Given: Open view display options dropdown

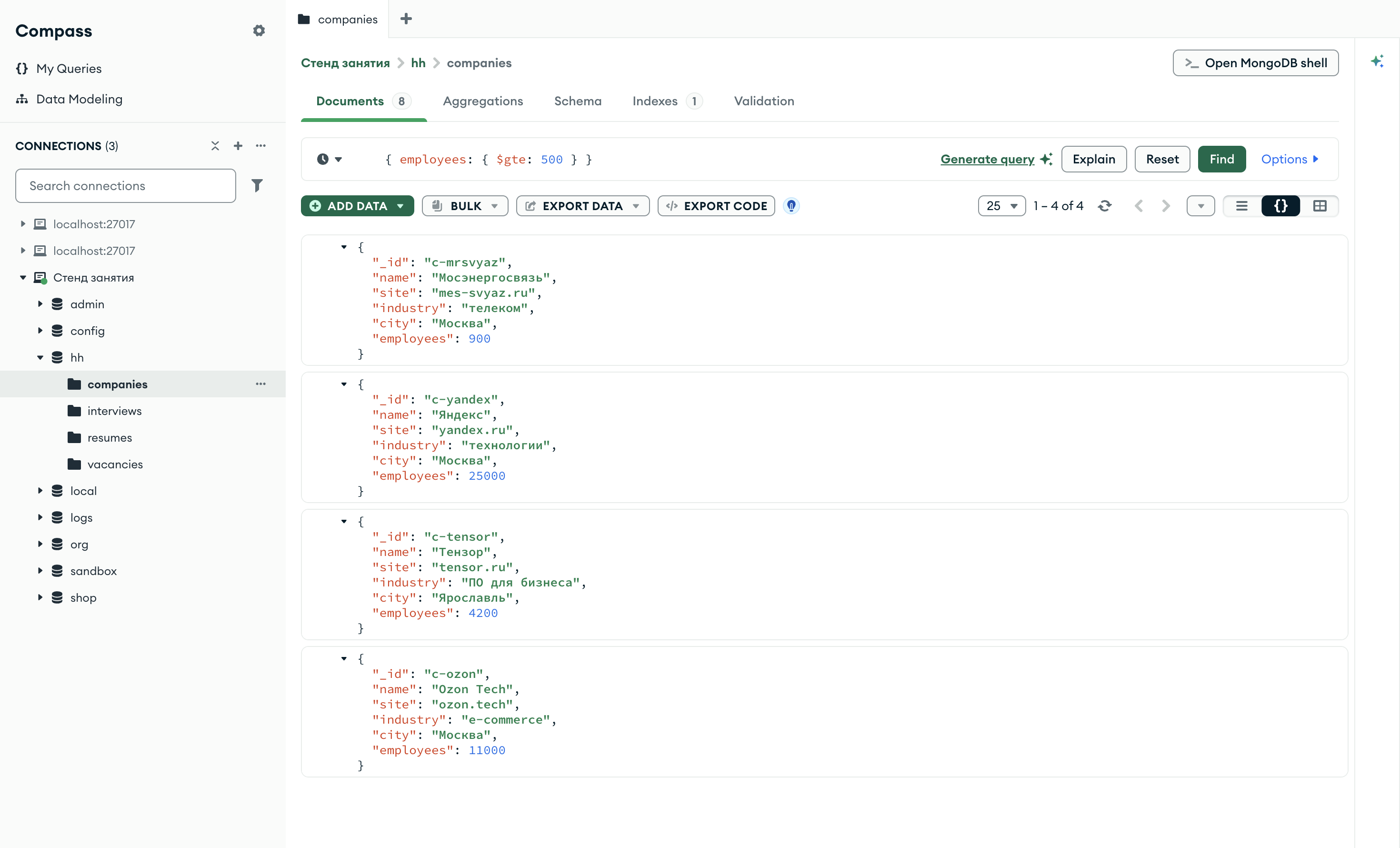Looking at the screenshot, I should coord(1200,206).
